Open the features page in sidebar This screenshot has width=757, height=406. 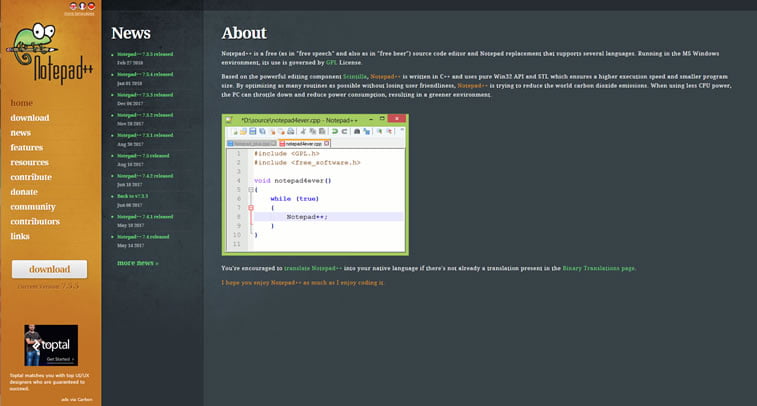click(x=27, y=147)
